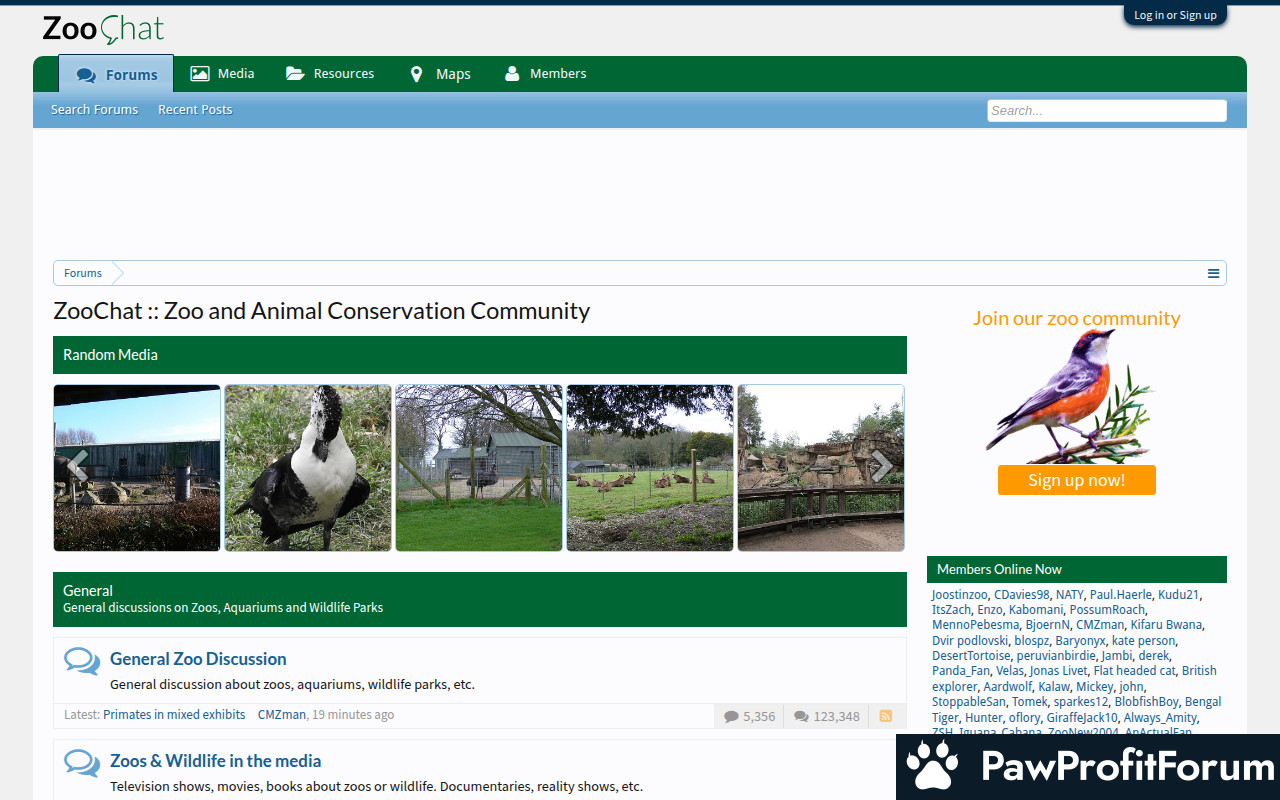View member StoppableSan's profile

pyautogui.click(x=969, y=702)
